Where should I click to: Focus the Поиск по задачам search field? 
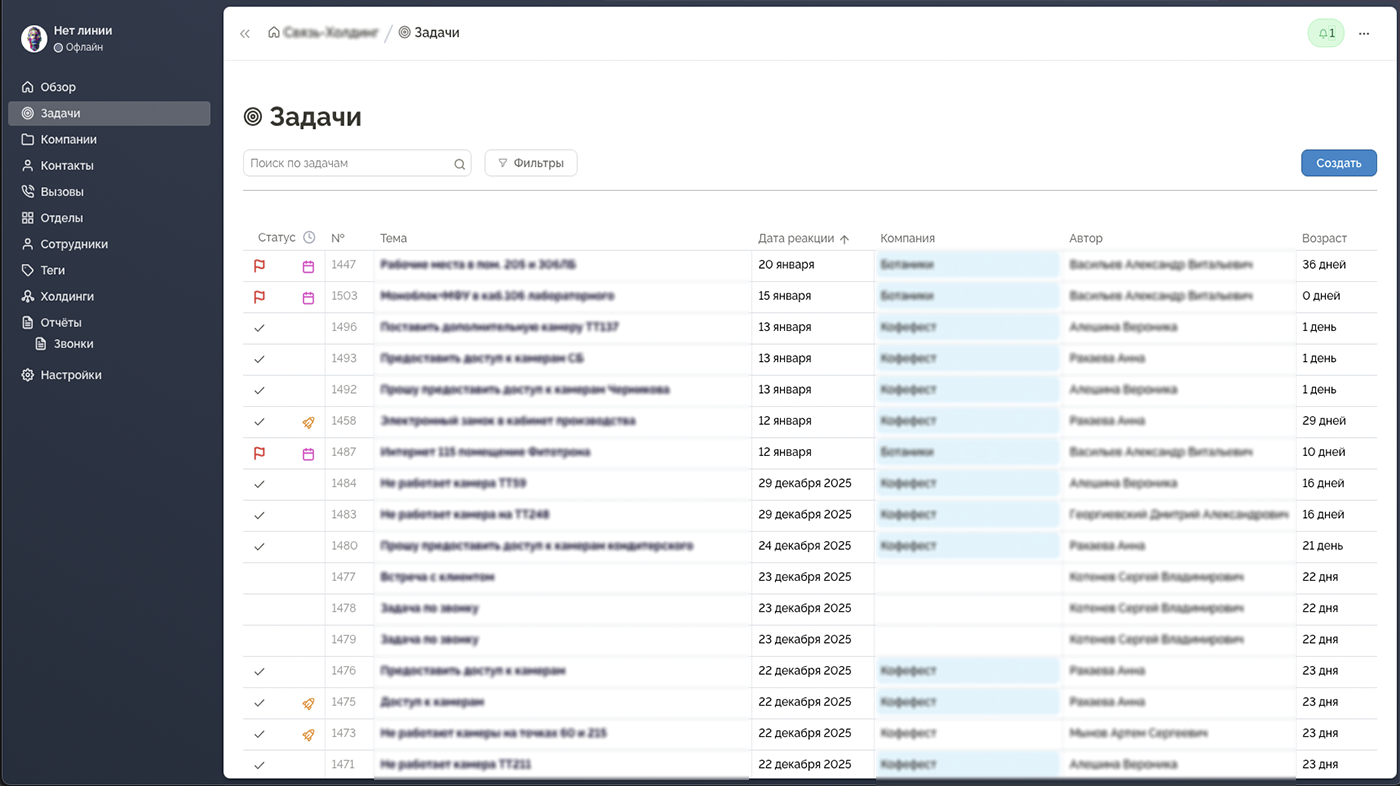pos(346,163)
